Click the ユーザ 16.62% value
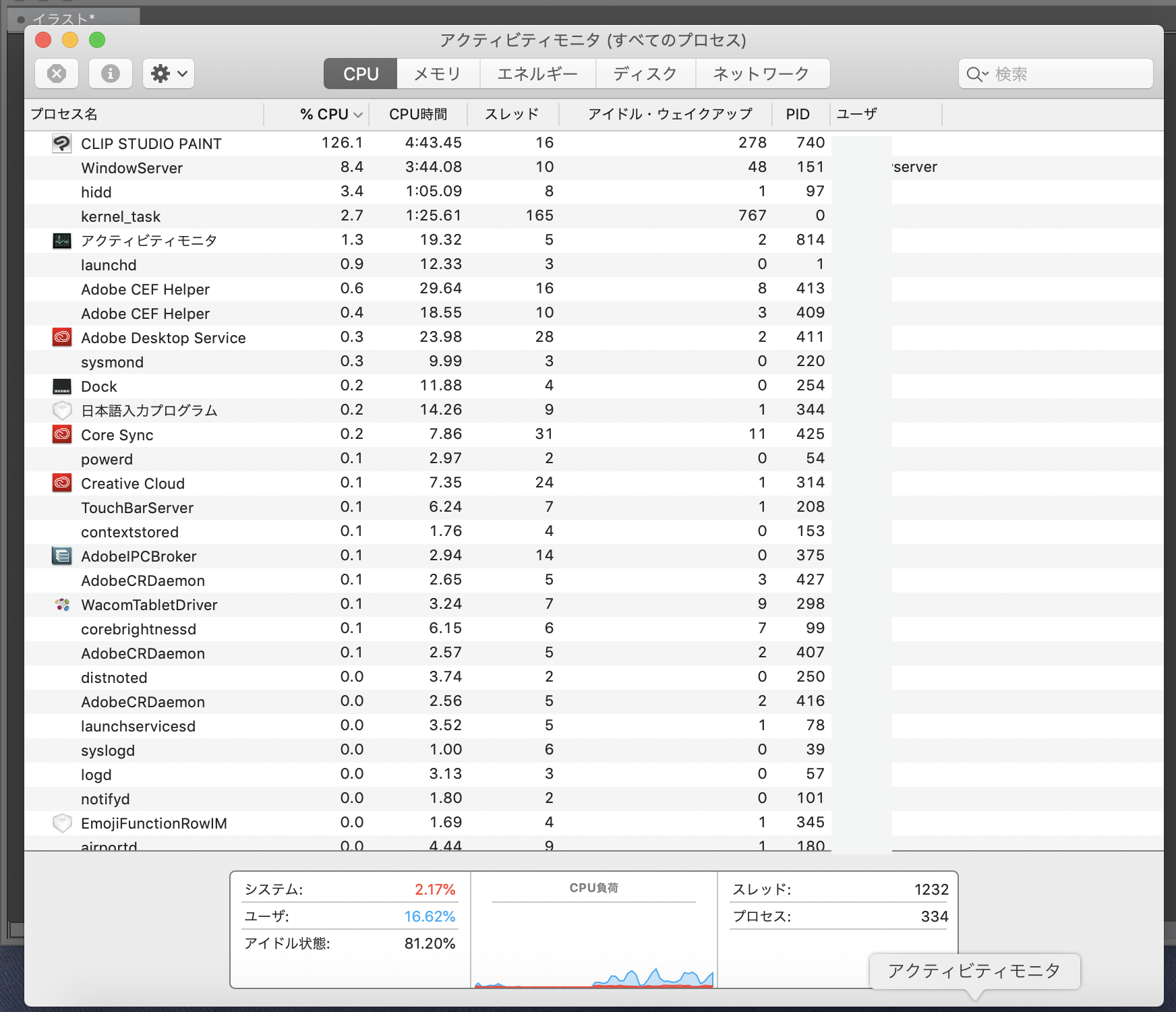The width and height of the screenshot is (1176, 1012). click(430, 916)
